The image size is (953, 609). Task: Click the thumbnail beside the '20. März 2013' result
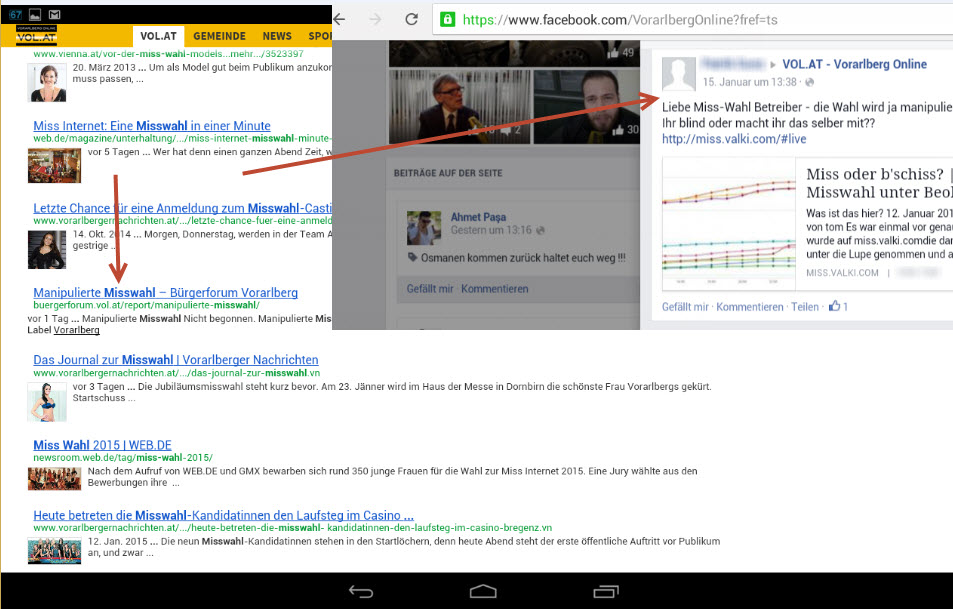[47, 82]
